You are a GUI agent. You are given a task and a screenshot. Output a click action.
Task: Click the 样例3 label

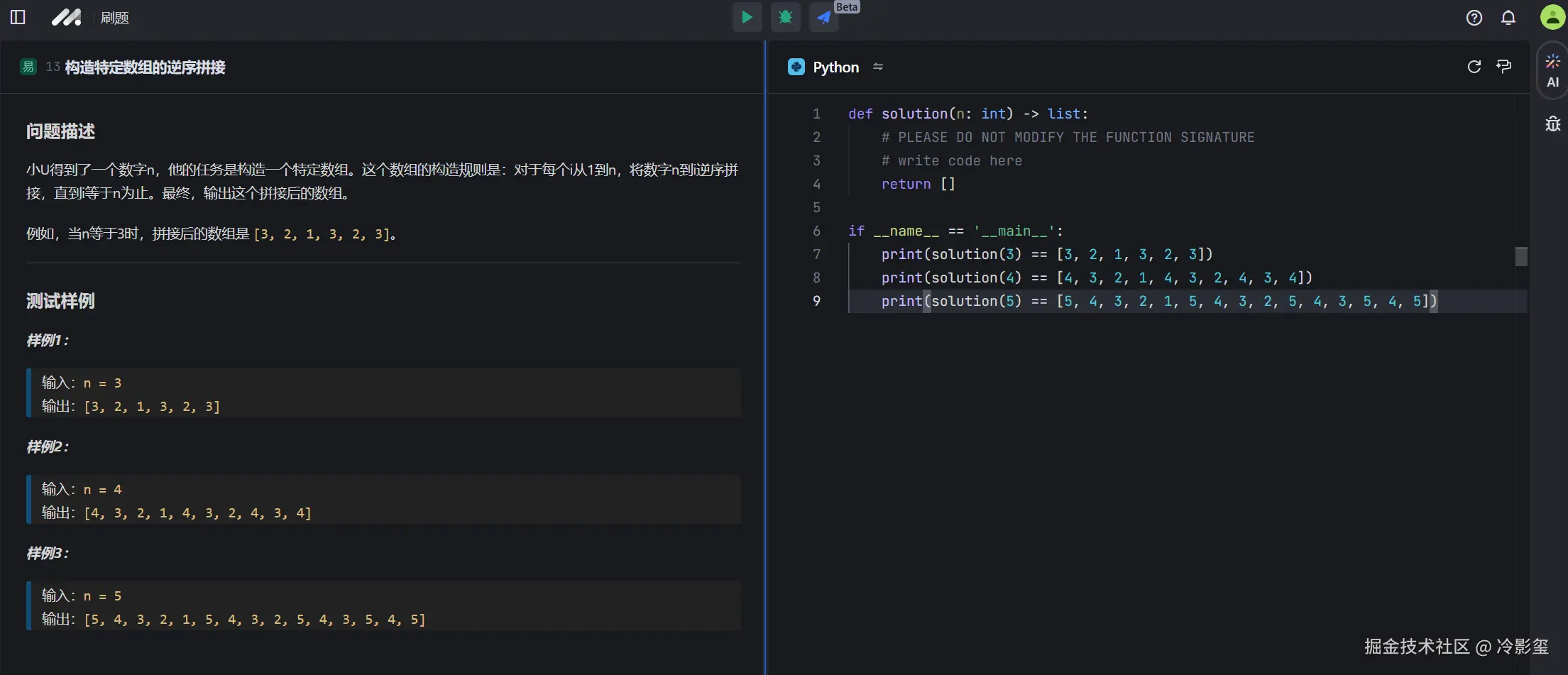[x=48, y=554]
